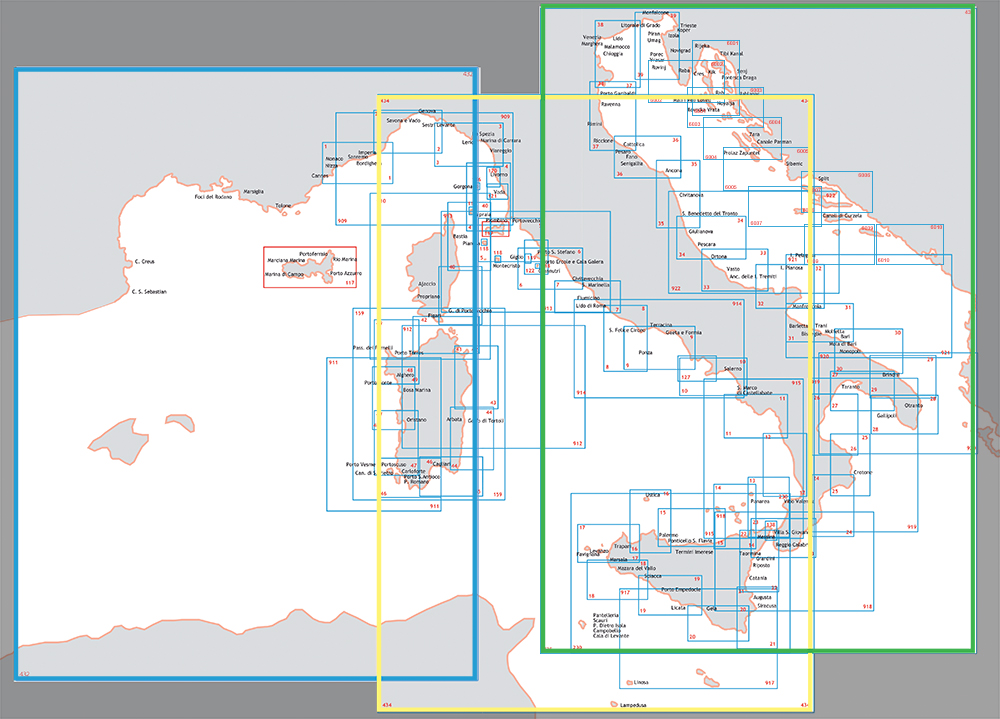
Task: Click the Genova port label
Action: [x=428, y=110]
